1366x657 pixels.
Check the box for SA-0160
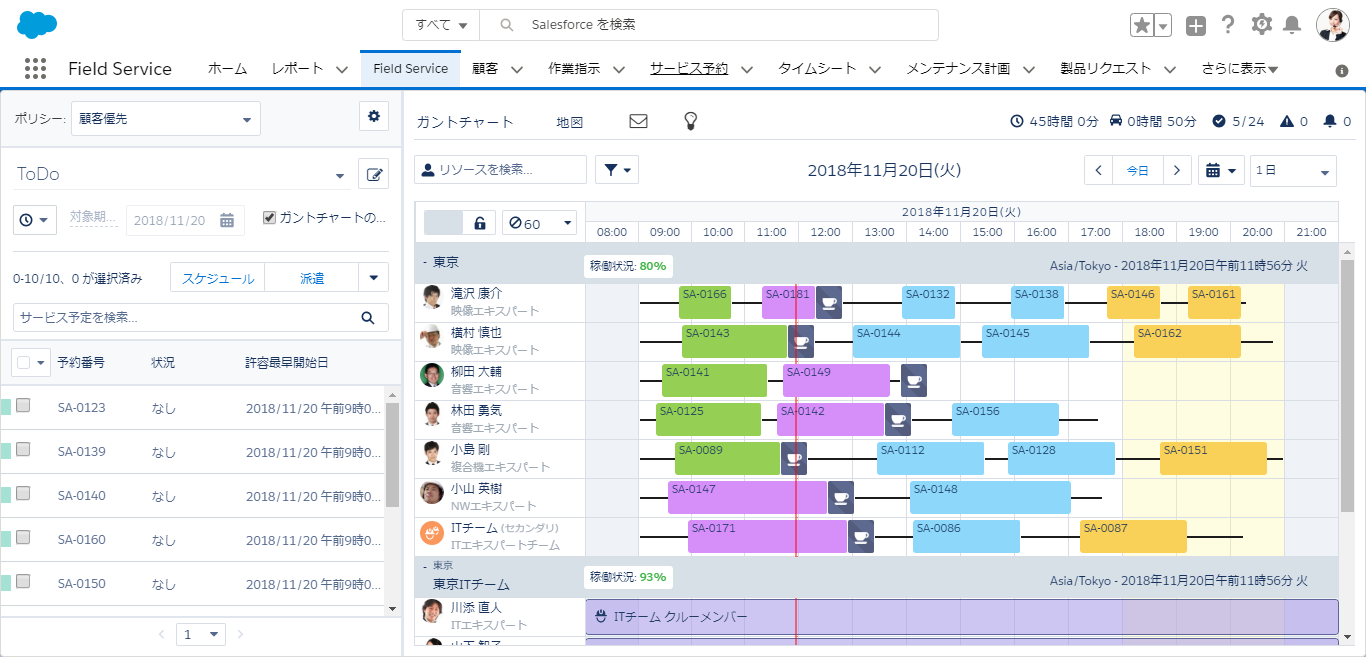23,537
